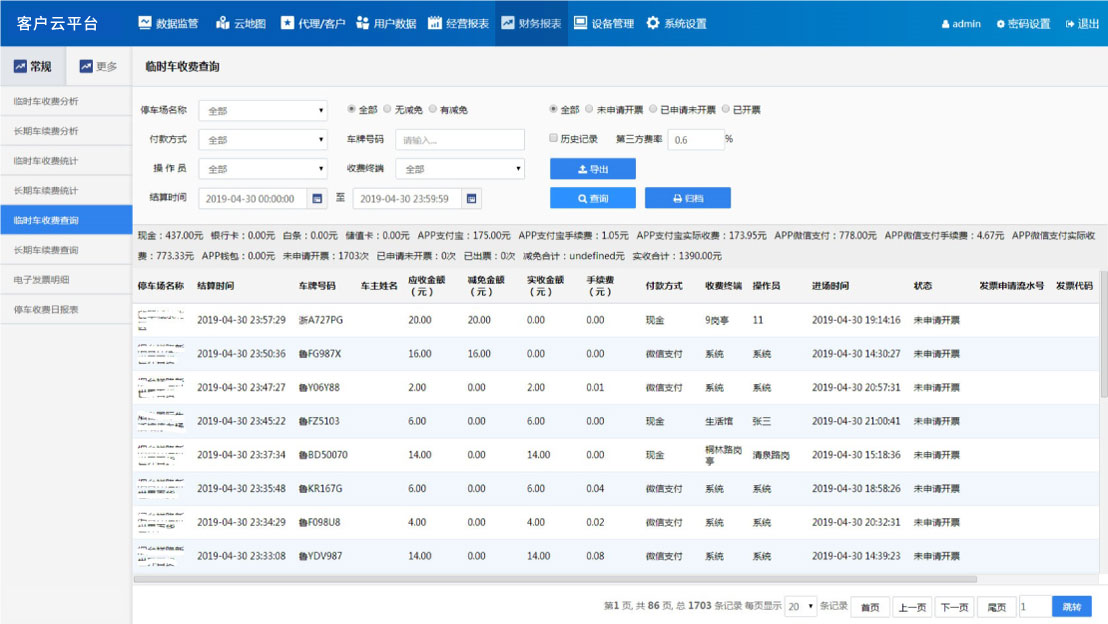Select the 已申请未开票 radio option

(x=653, y=109)
